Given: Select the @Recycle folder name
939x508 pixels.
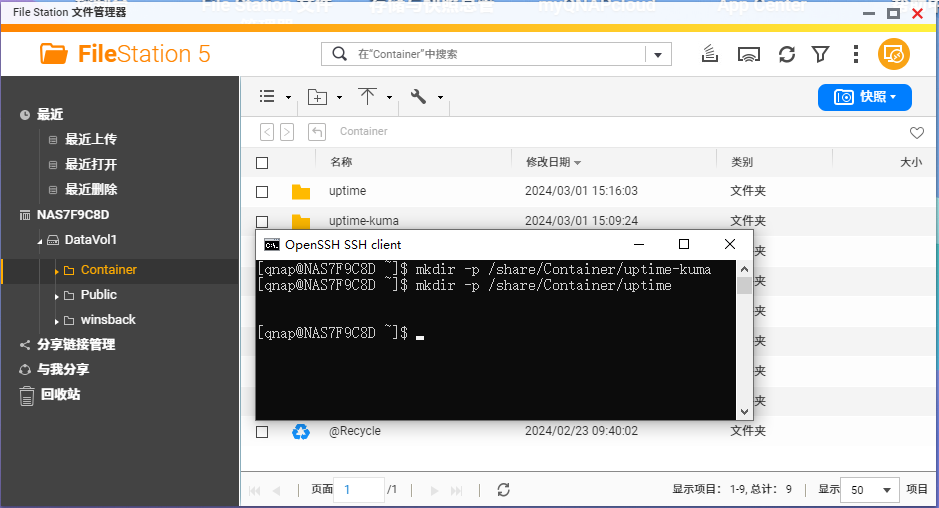Looking at the screenshot, I should coord(355,431).
